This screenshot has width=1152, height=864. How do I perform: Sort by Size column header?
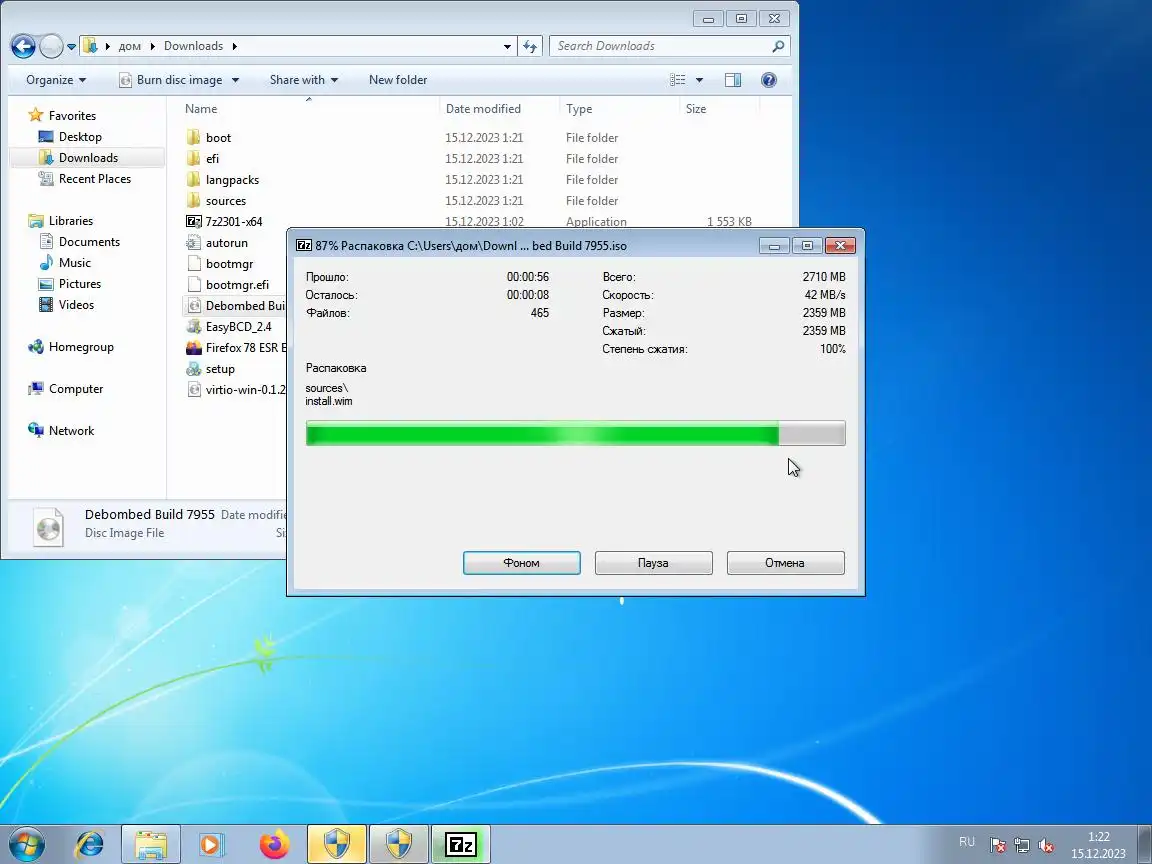696,109
